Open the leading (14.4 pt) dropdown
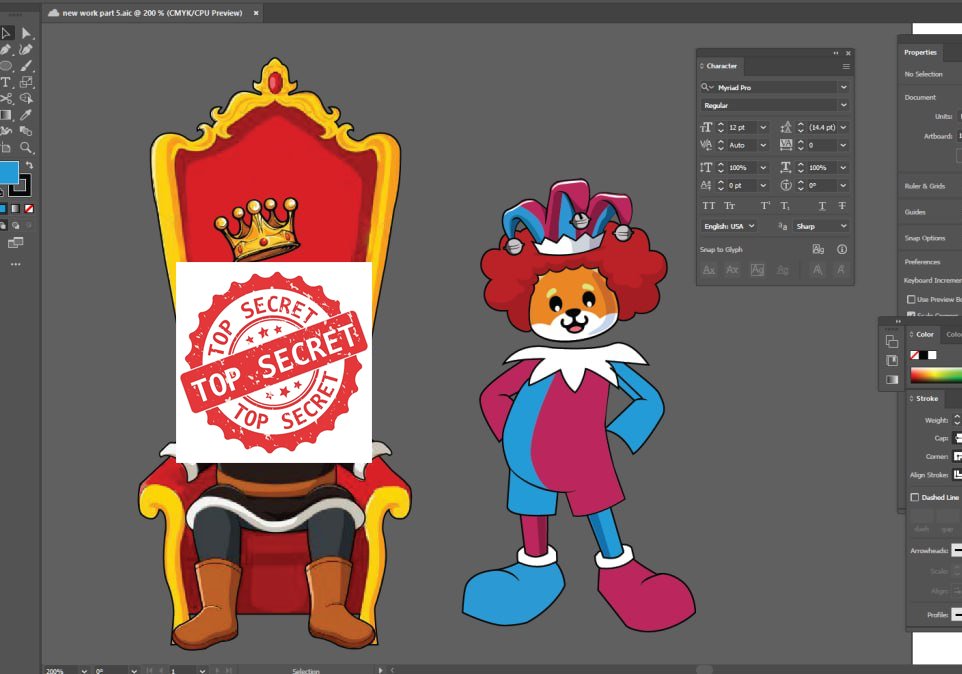The width and height of the screenshot is (962, 674). 844,128
